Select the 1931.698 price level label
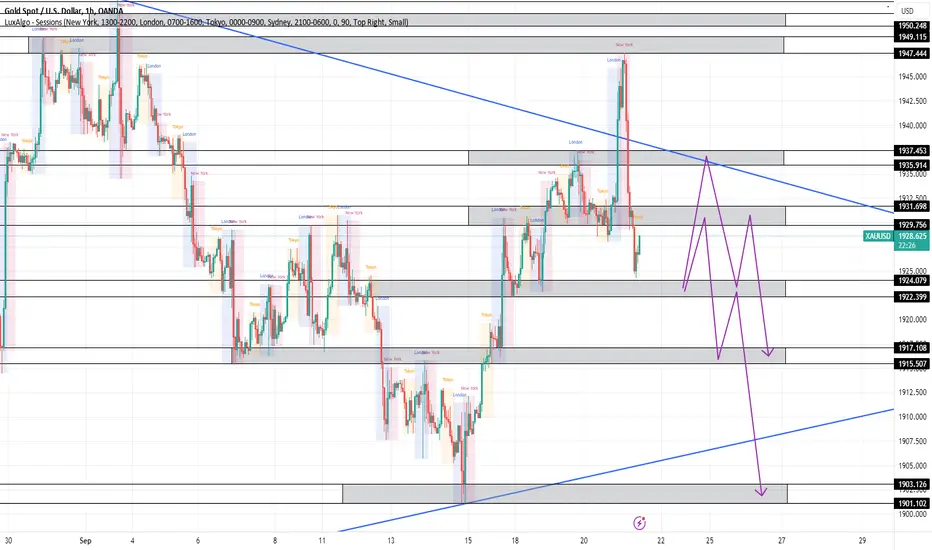Viewport: 932px width, 550px height. coord(911,206)
